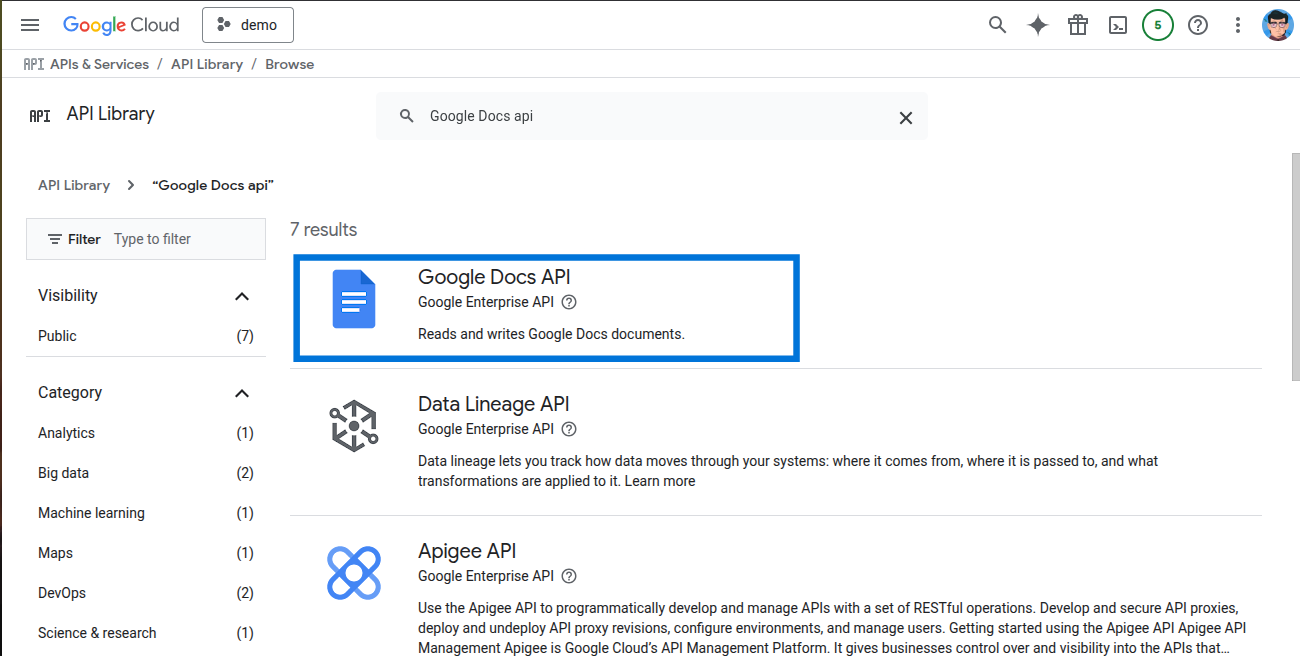Filter by Maps category

pyautogui.click(x=146, y=553)
